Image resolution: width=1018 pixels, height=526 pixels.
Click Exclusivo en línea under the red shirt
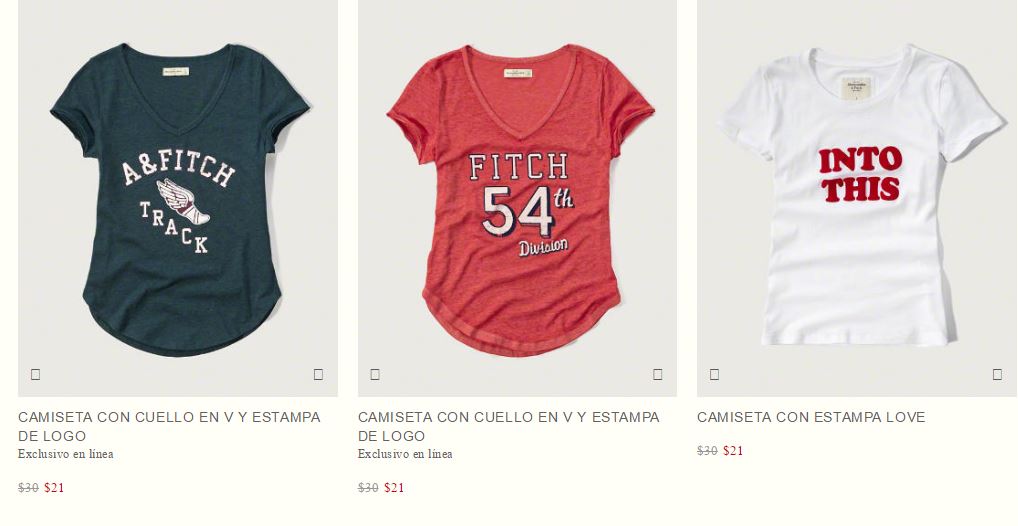pyautogui.click(x=405, y=454)
